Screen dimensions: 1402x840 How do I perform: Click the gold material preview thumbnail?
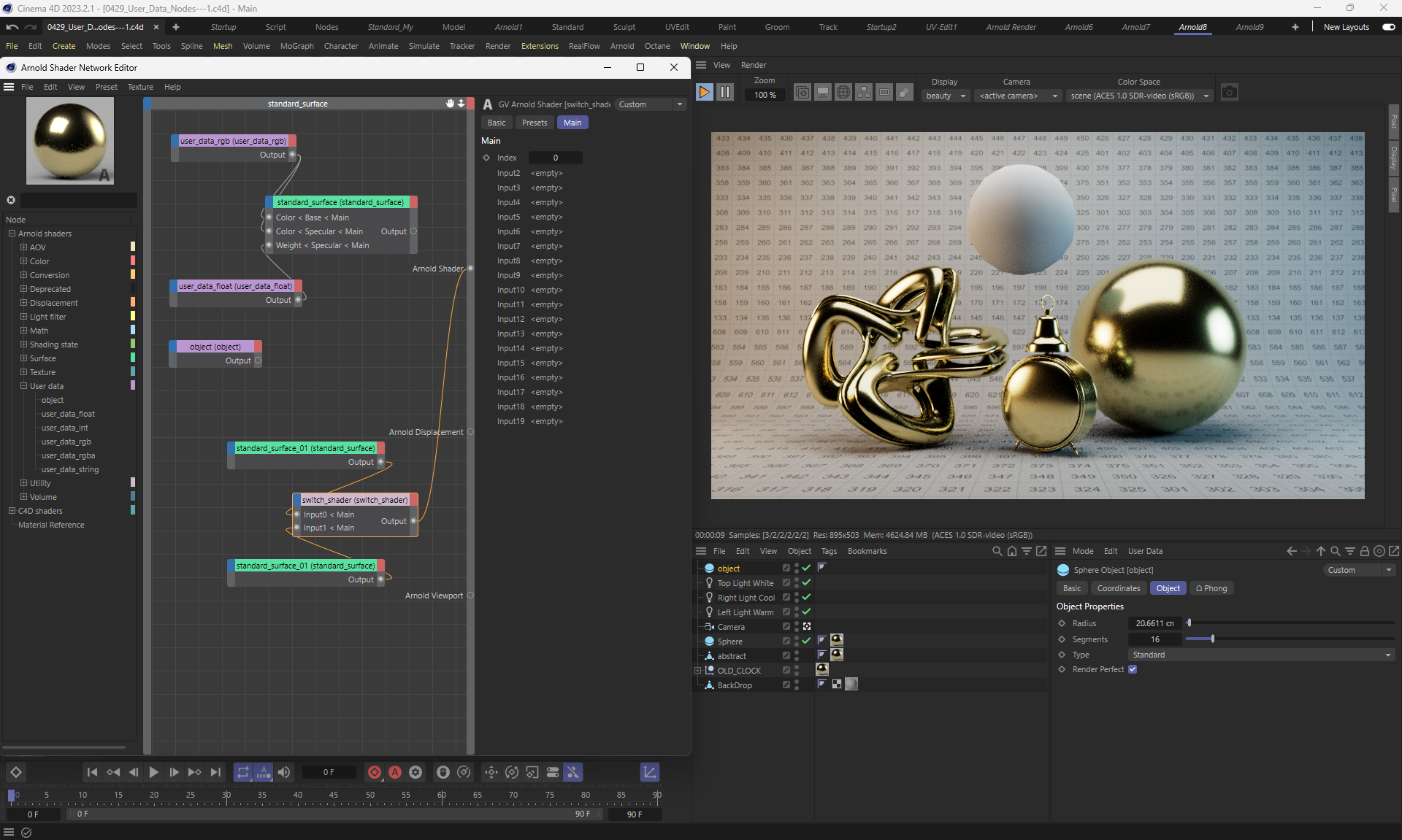click(x=69, y=141)
